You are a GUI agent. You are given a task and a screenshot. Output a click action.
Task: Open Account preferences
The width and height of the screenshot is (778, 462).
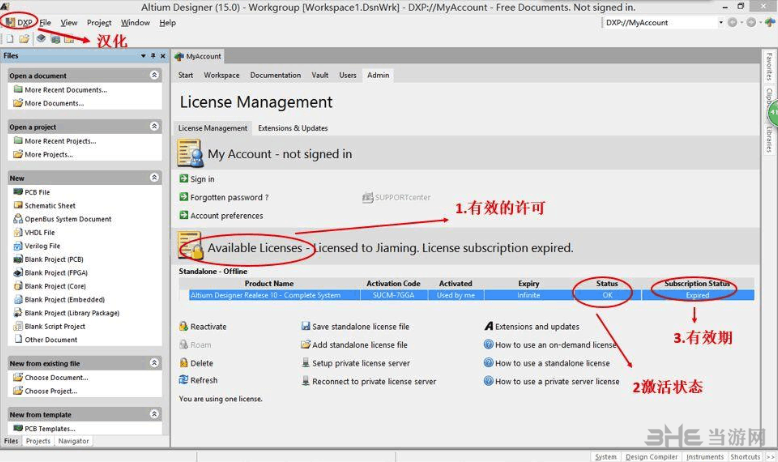pyautogui.click(x=221, y=215)
